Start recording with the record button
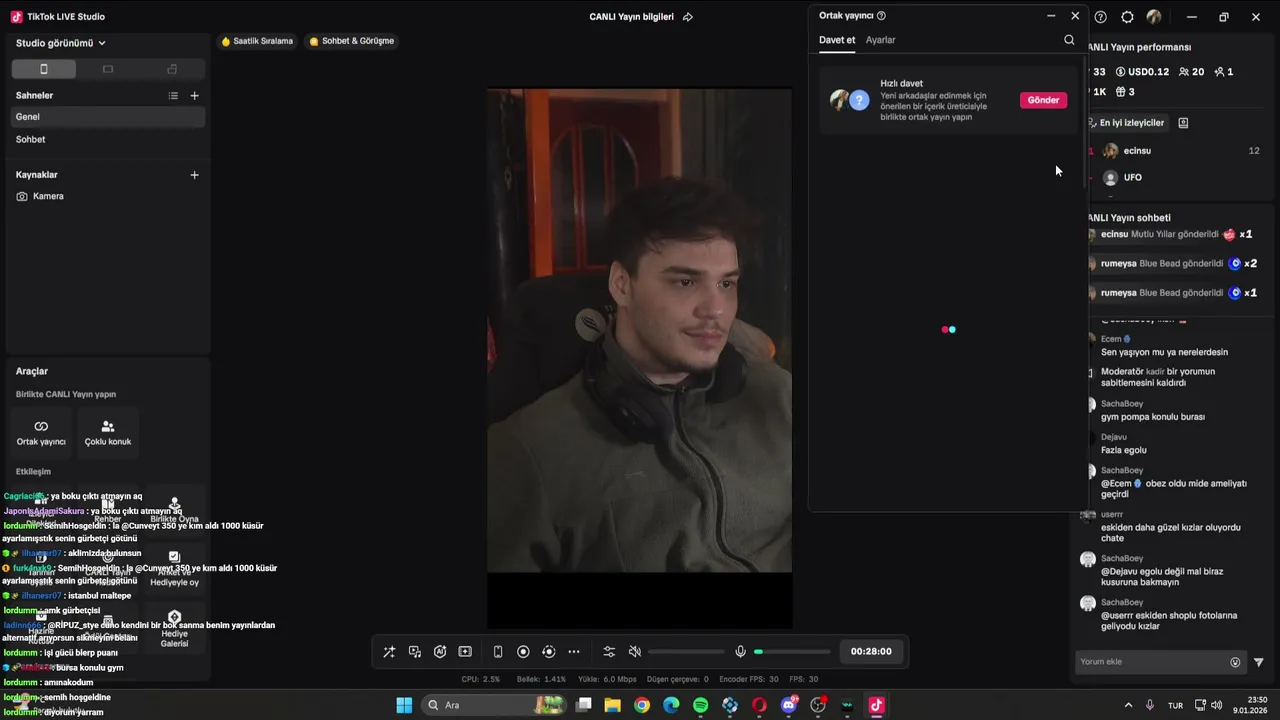The width and height of the screenshot is (1280, 720). point(523,651)
